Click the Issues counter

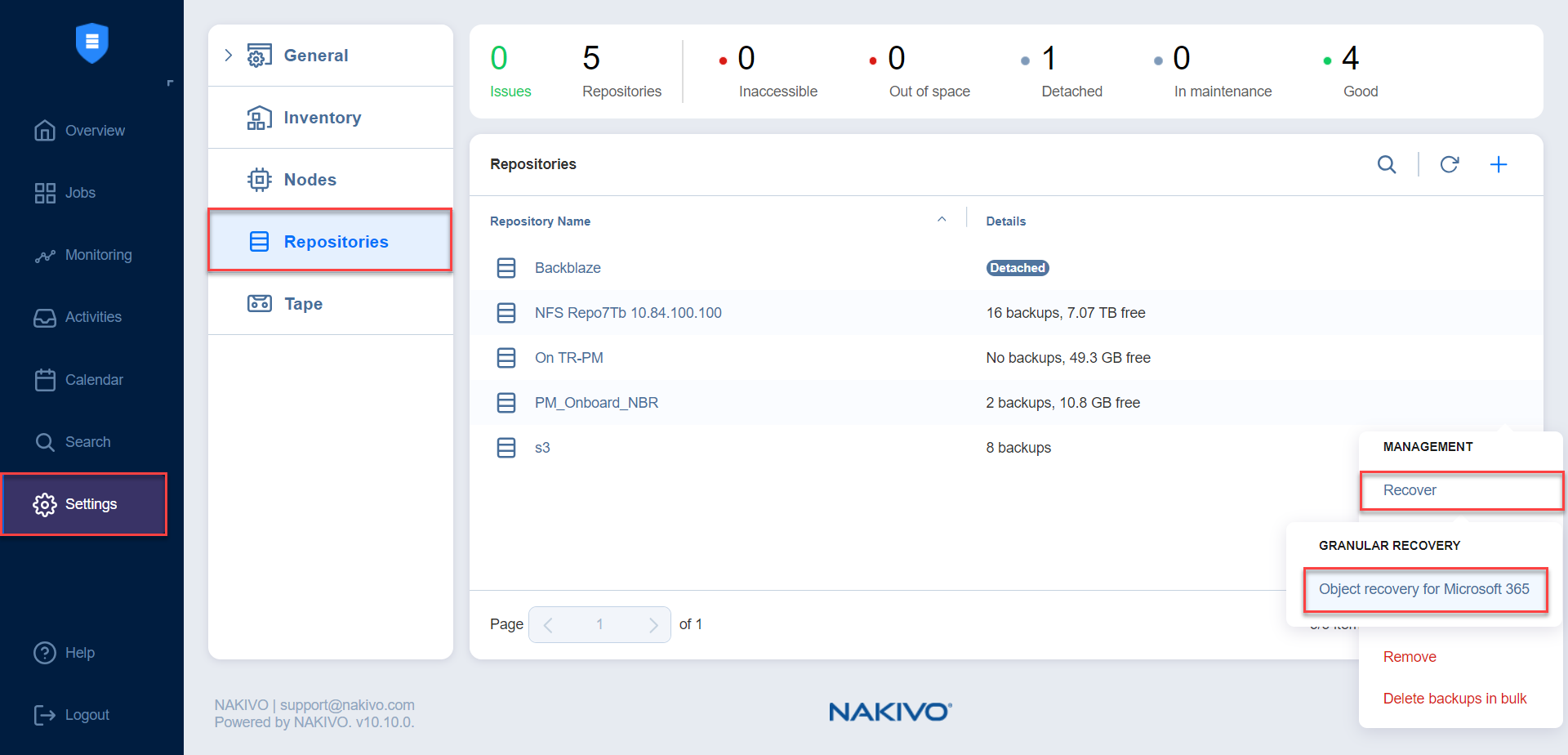point(510,72)
